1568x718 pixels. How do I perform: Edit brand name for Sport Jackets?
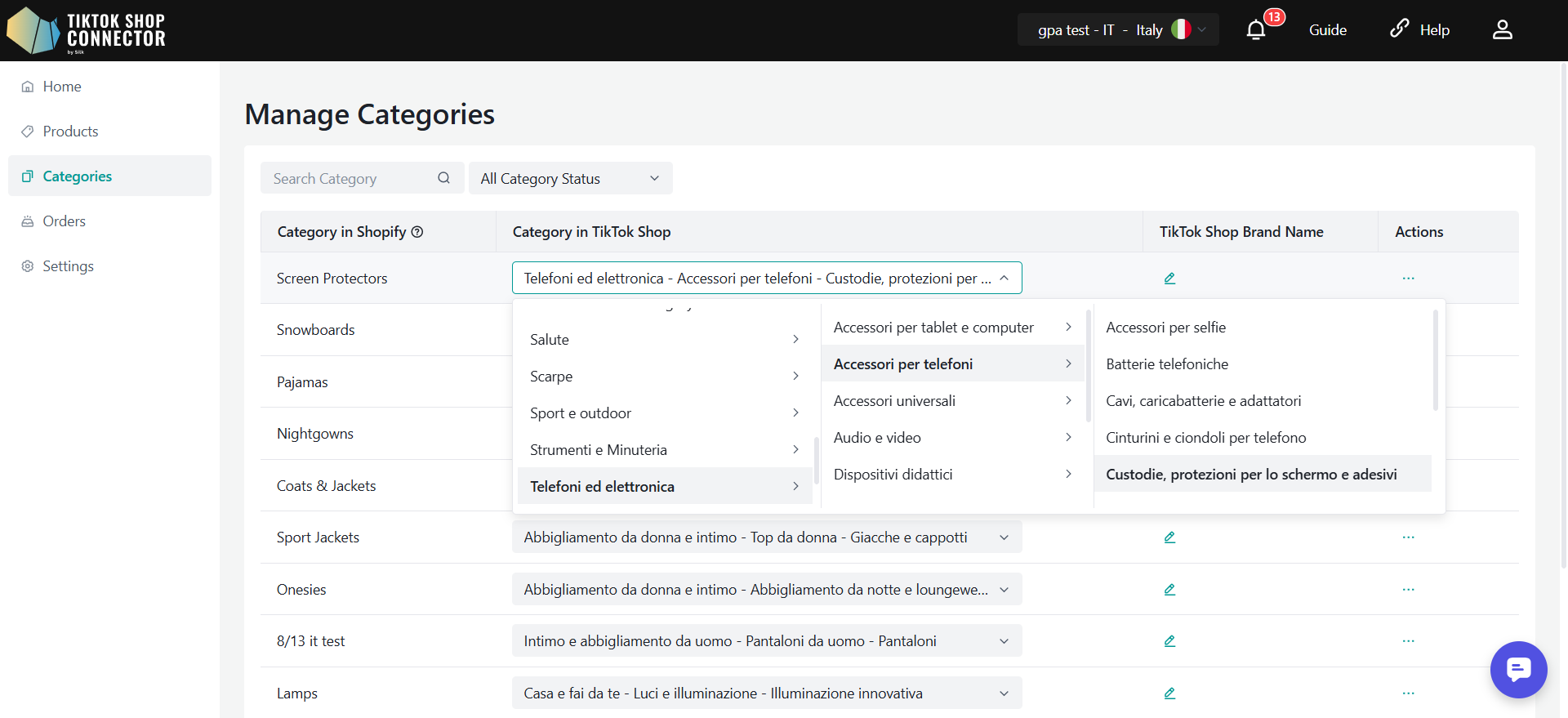[1169, 537]
